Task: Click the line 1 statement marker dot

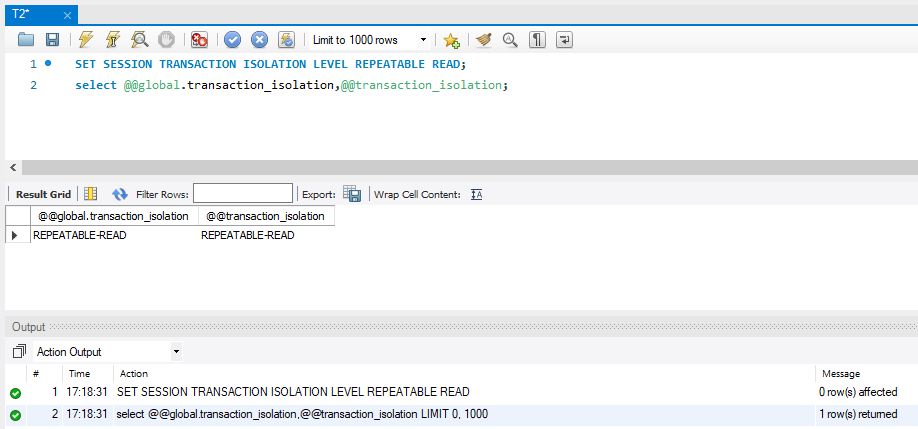Action: [x=48, y=63]
